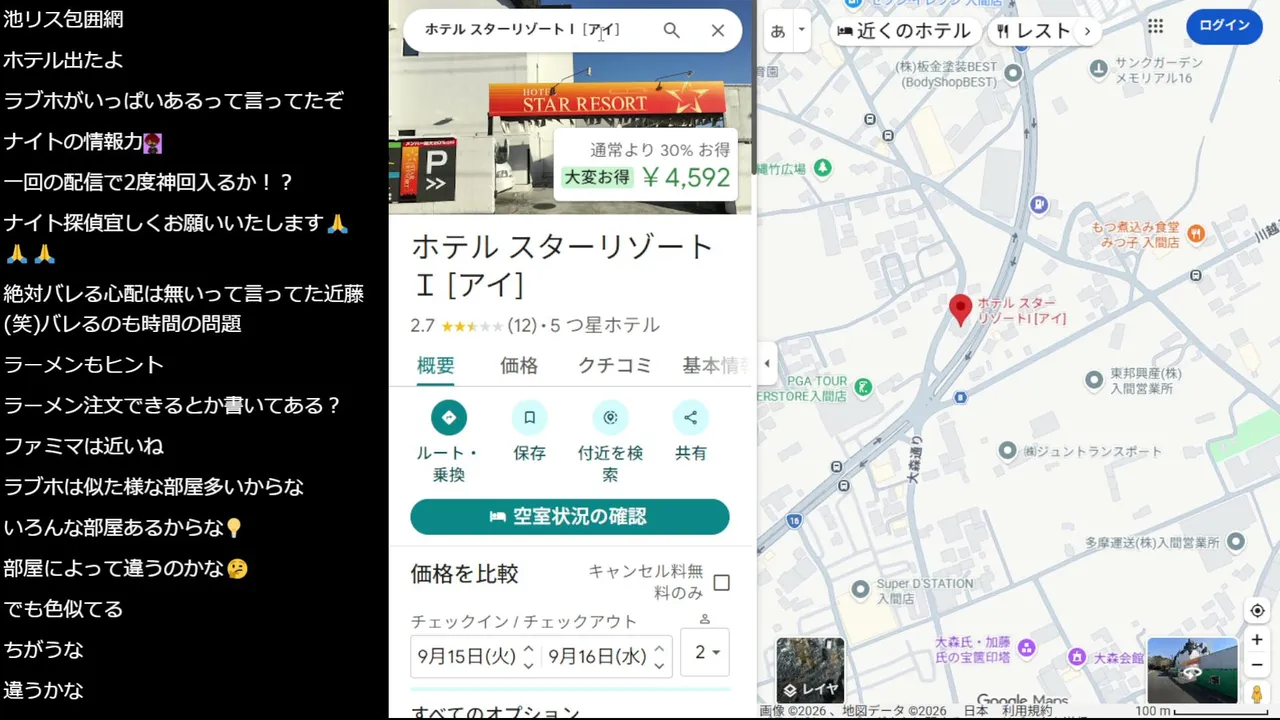The image size is (1280, 720).
Task: Open the レイヤ map layers thumbnail
Action: (811, 670)
